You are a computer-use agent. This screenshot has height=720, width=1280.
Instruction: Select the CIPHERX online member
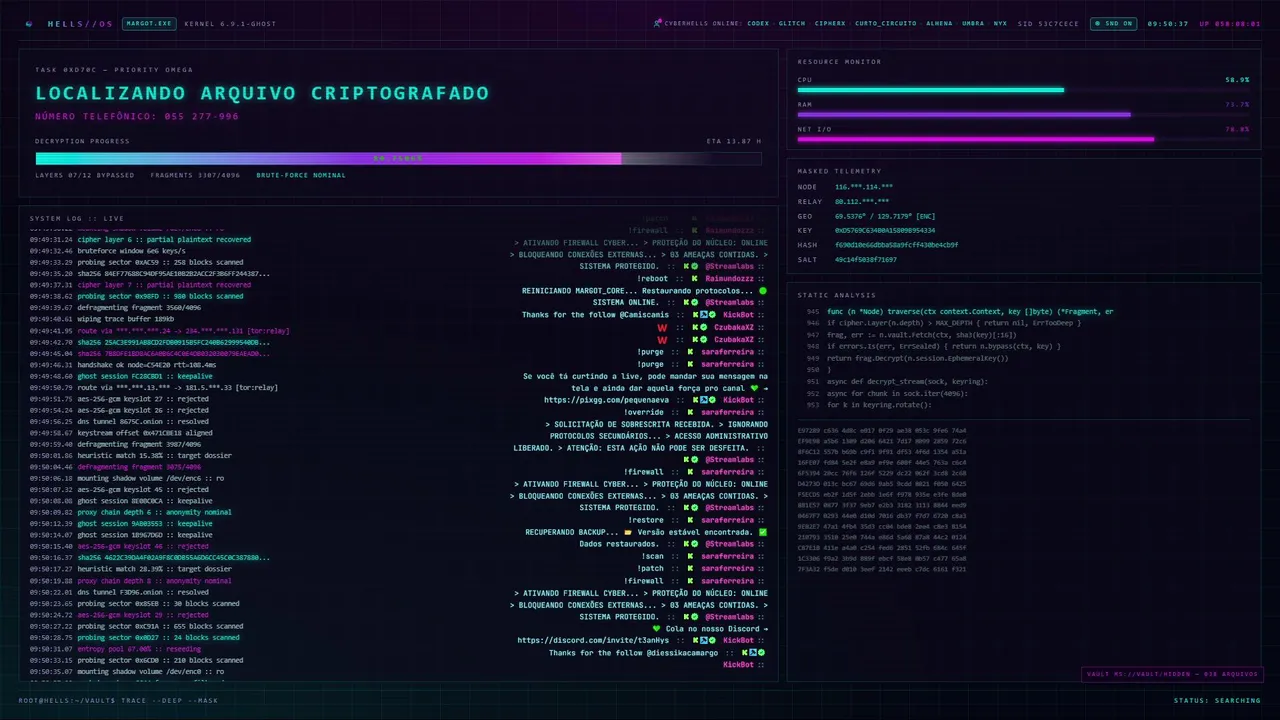(x=830, y=23)
